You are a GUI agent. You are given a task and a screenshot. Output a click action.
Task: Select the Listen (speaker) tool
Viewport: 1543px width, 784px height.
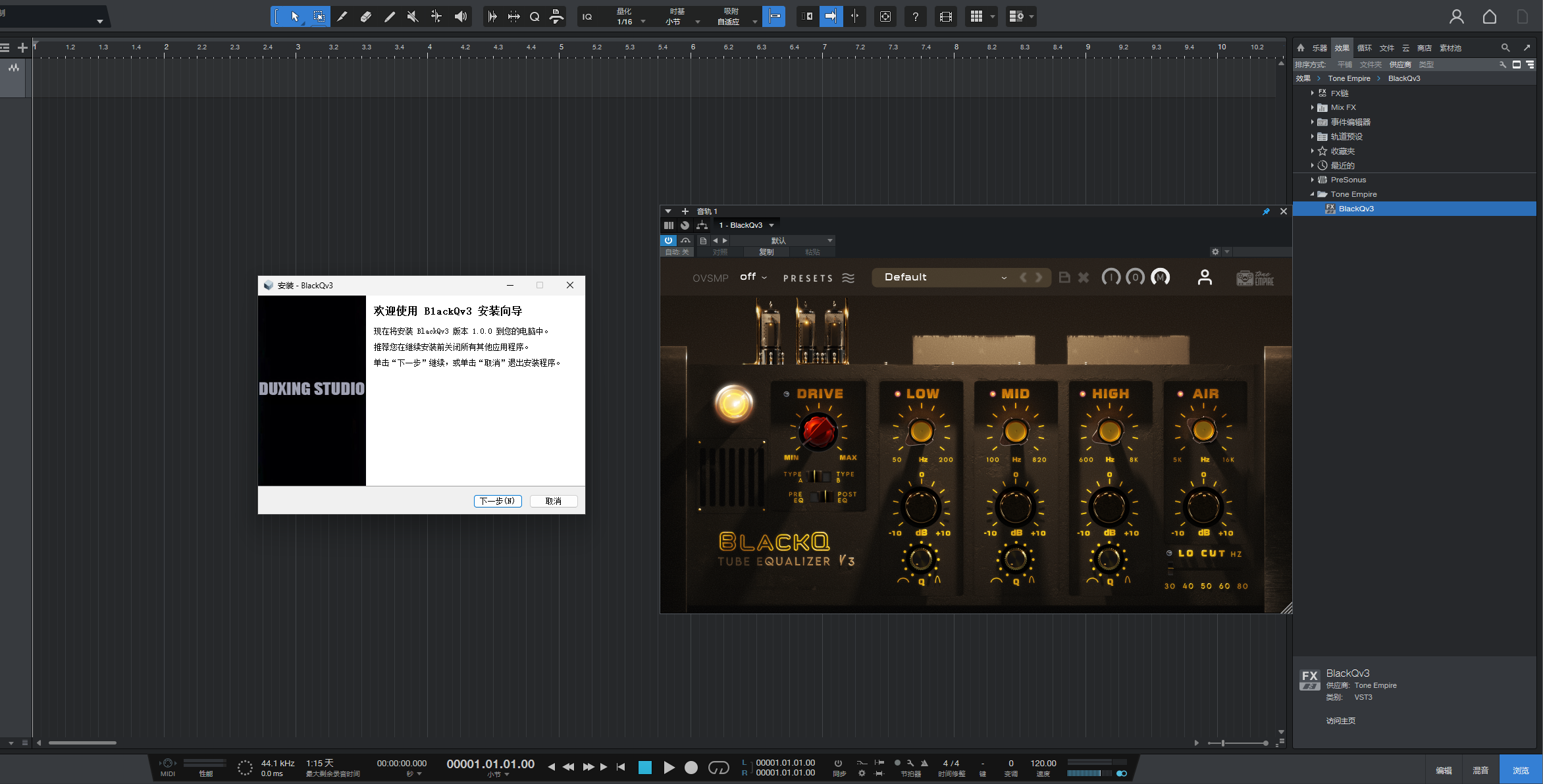pos(461,16)
